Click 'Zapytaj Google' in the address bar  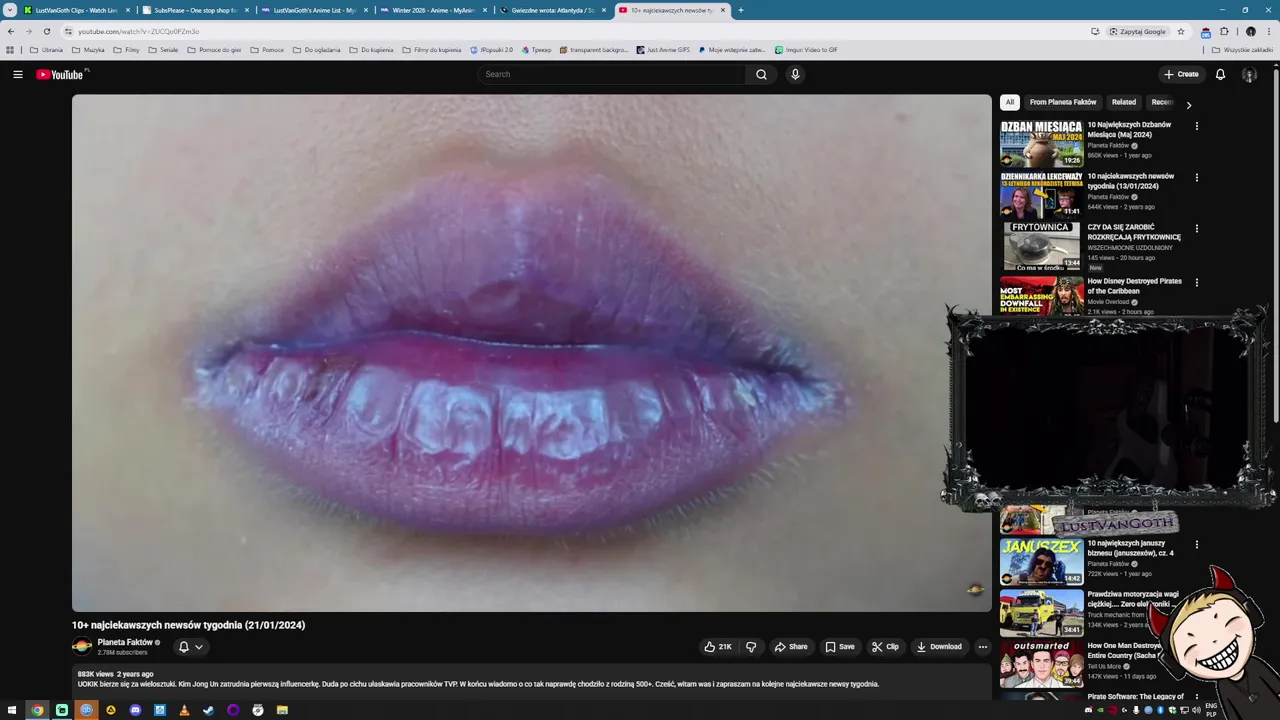point(1137,31)
